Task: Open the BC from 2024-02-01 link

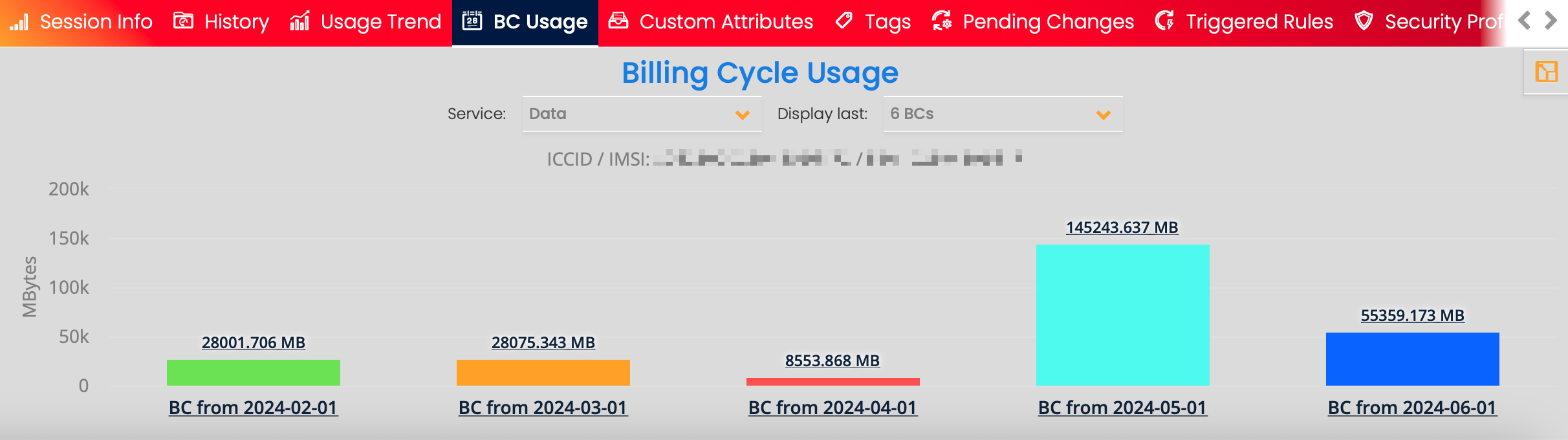Action: [253, 408]
